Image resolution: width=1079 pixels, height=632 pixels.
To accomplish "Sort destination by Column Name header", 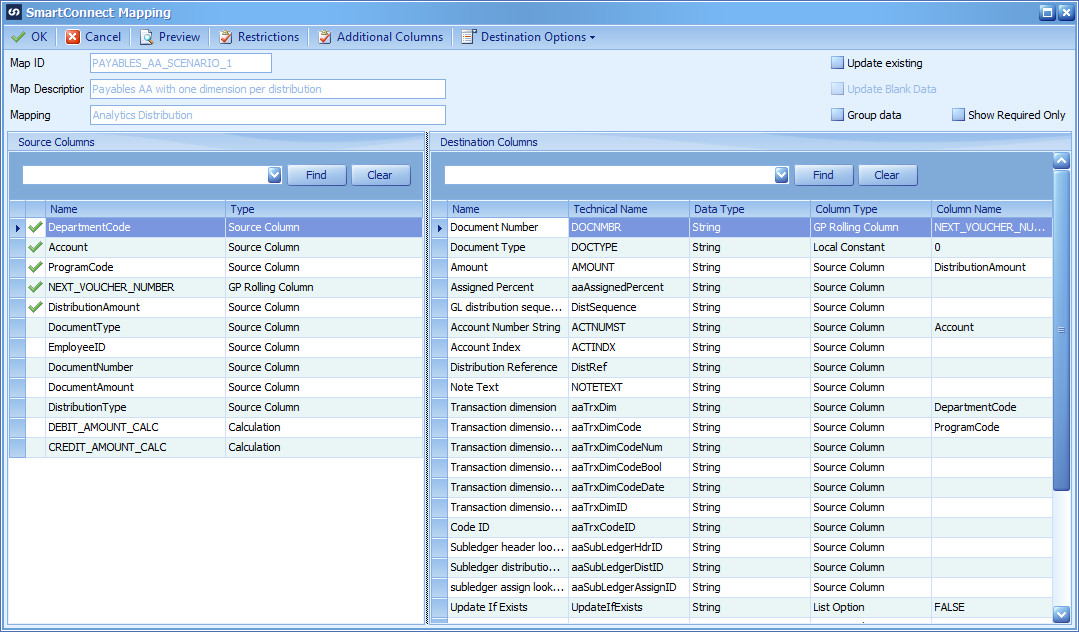I will (992, 209).
